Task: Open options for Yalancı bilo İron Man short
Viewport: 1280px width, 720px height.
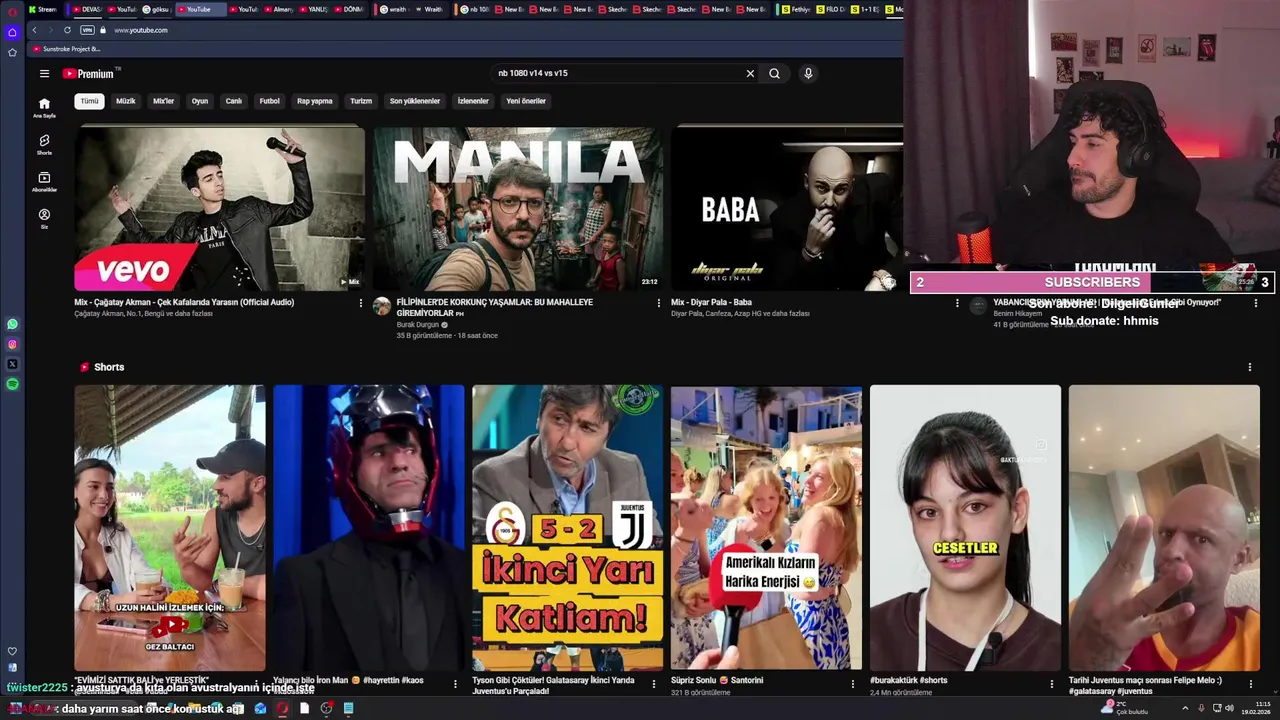Action: point(455,684)
